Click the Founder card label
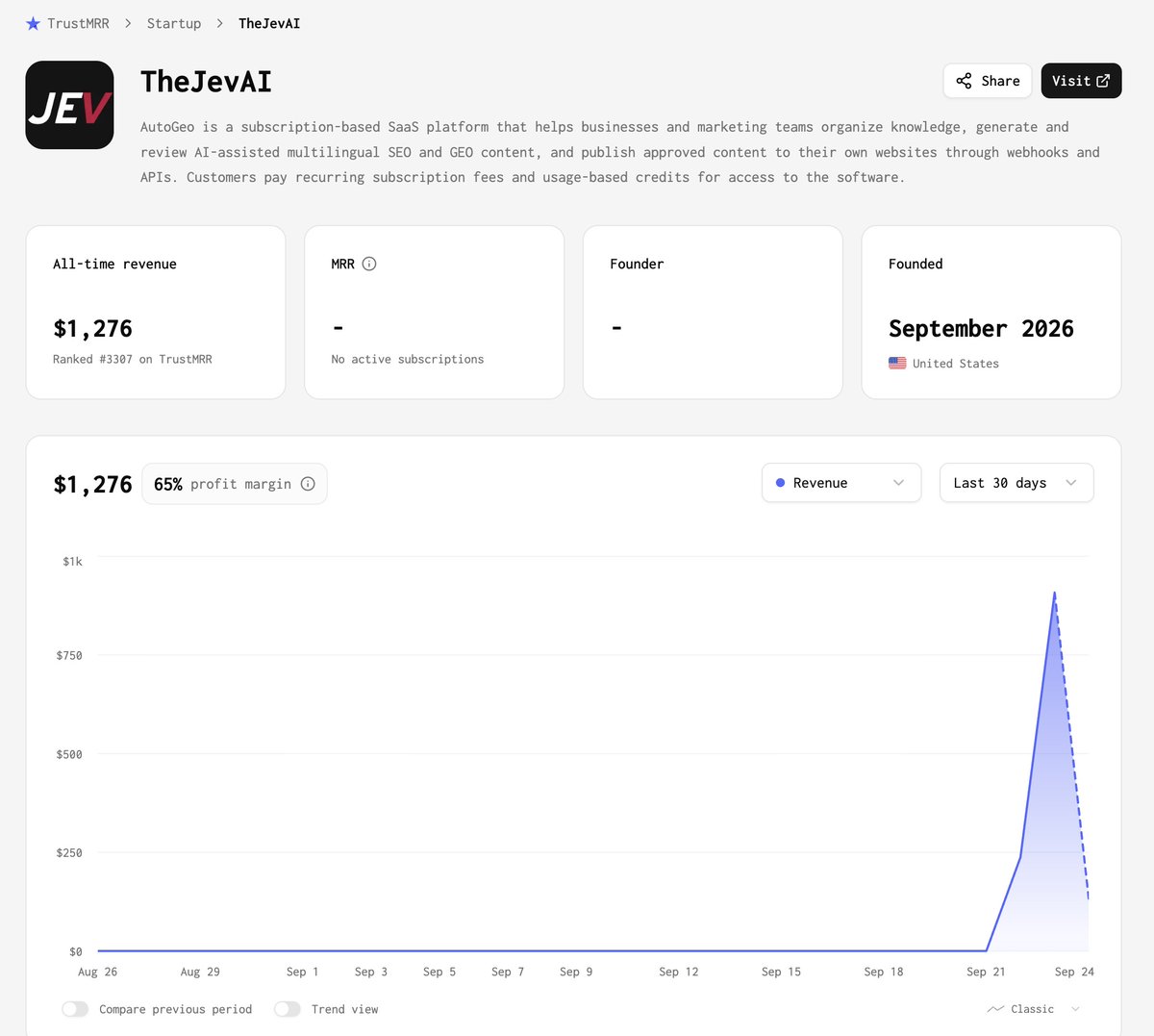The width and height of the screenshot is (1154, 1036). [x=637, y=264]
